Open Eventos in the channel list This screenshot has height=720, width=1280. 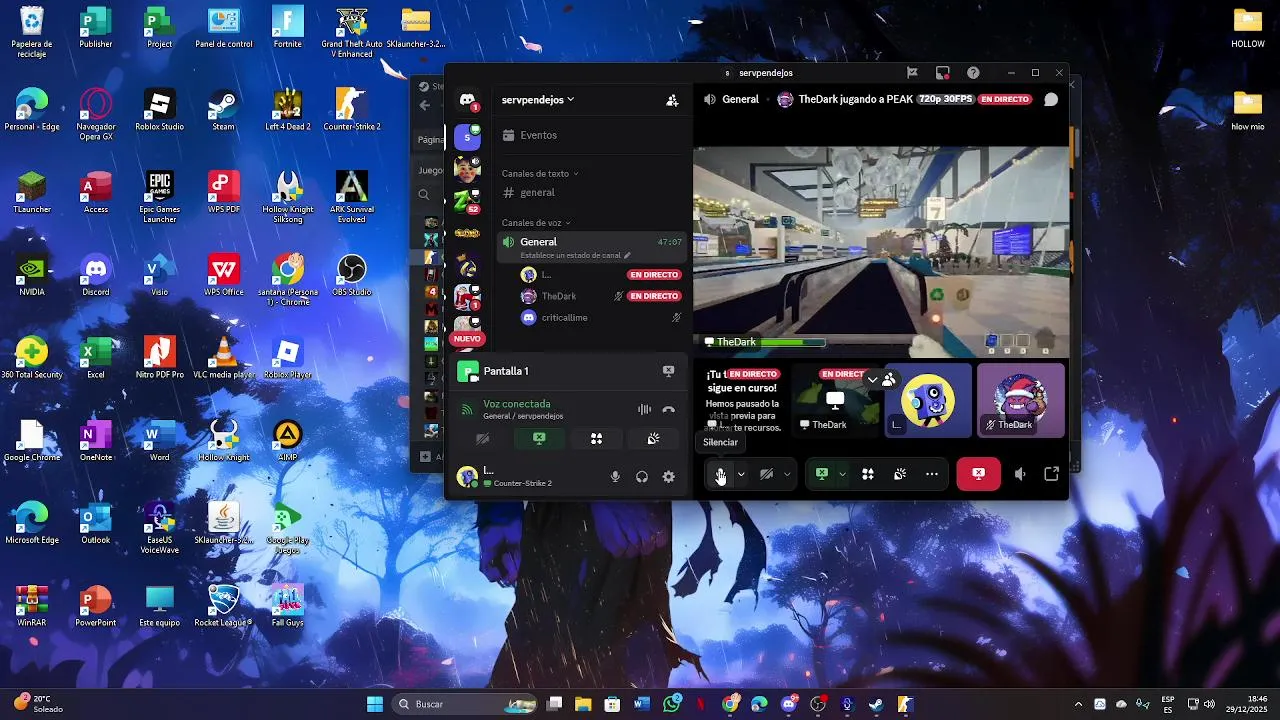592,135
